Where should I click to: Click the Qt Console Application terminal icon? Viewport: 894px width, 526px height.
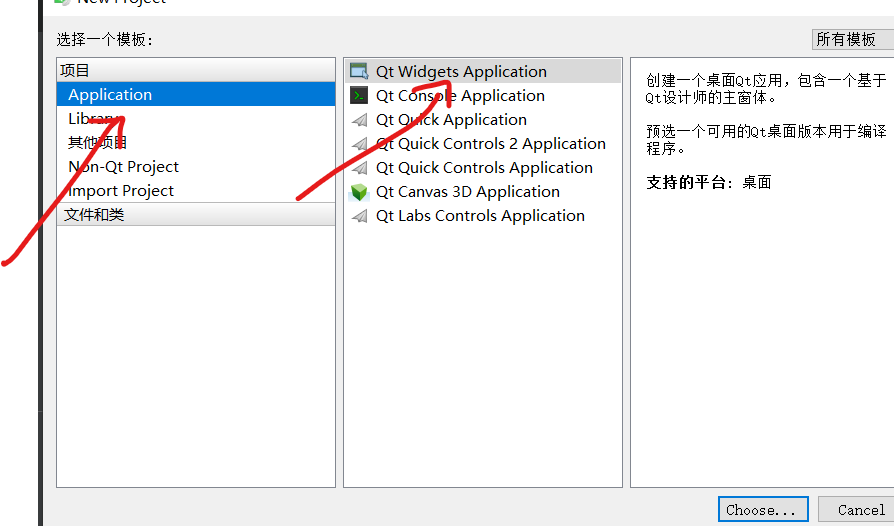[x=359, y=95]
